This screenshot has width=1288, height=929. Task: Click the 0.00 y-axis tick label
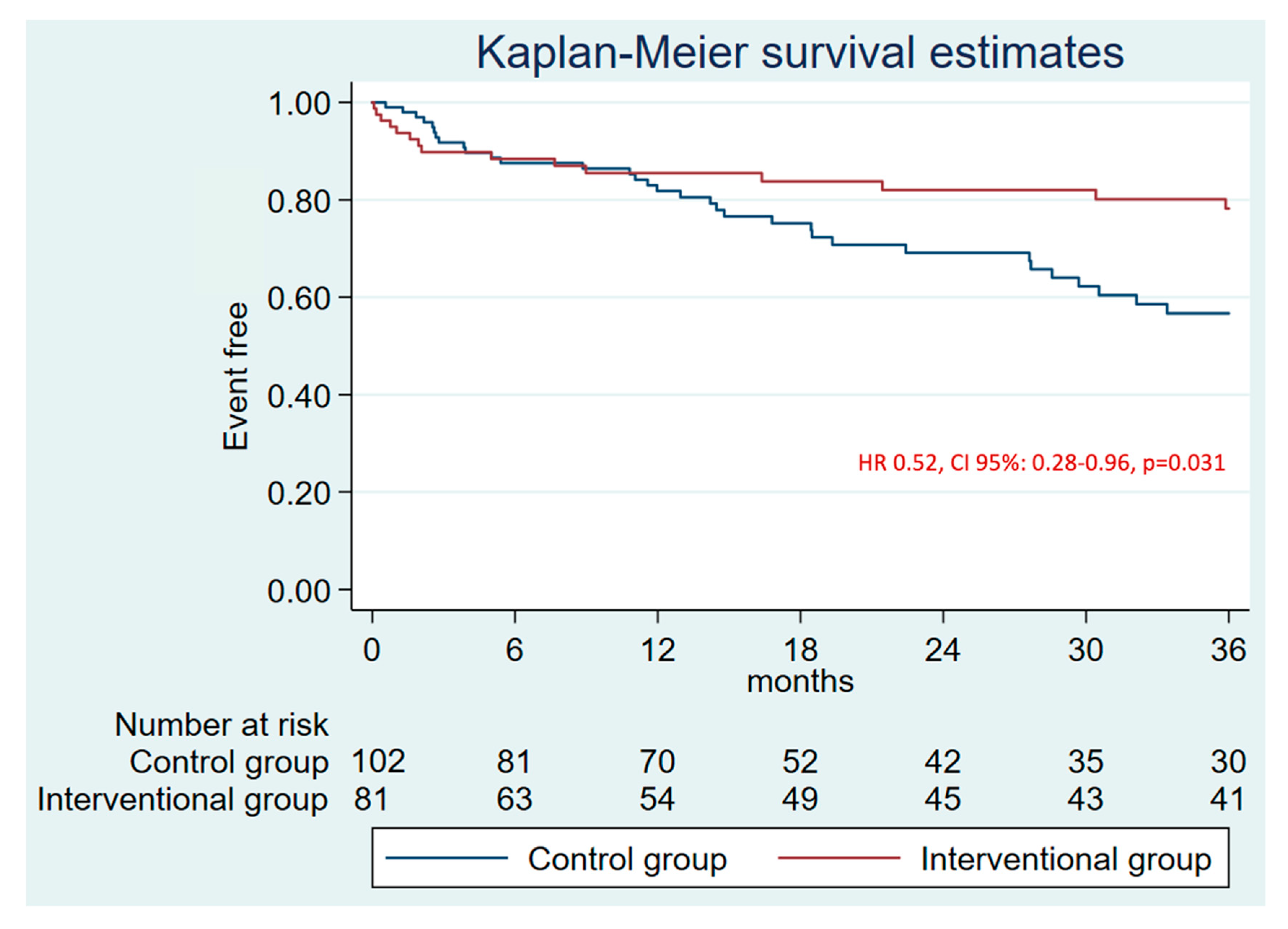click(299, 591)
